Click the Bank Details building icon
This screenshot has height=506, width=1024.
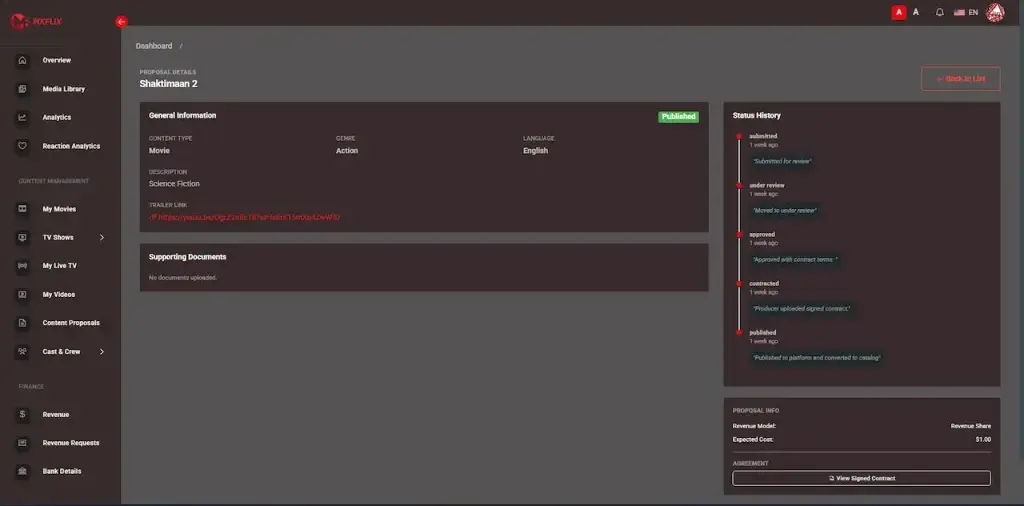(22, 471)
